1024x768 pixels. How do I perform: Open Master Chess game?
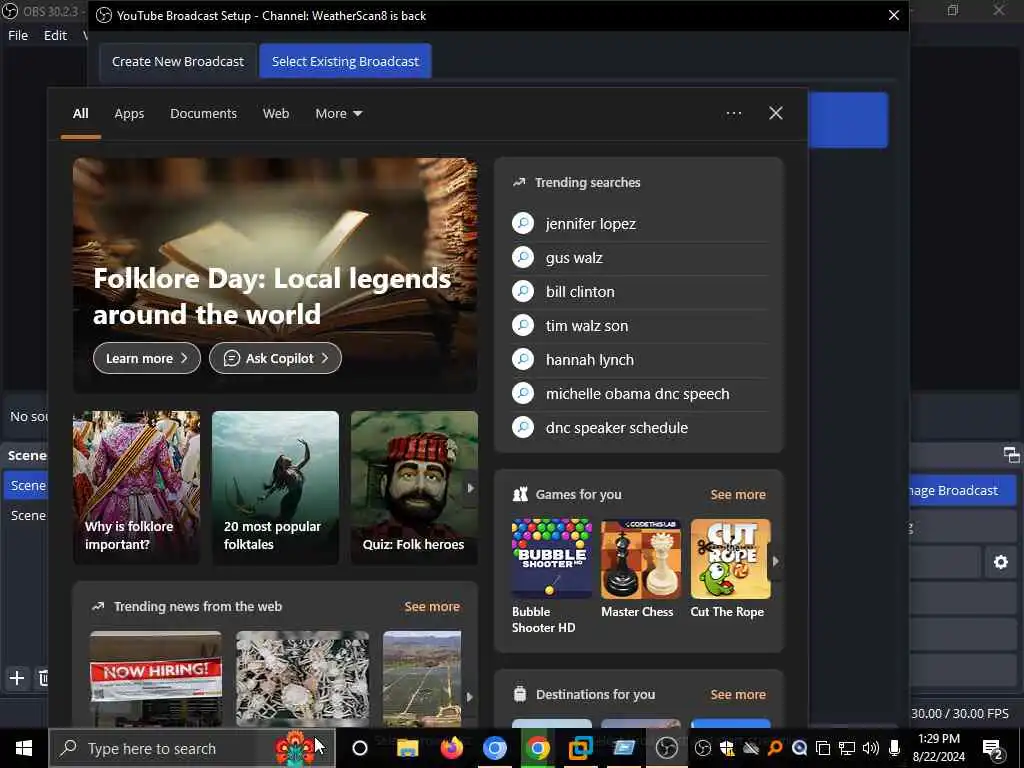pyautogui.click(x=640, y=568)
